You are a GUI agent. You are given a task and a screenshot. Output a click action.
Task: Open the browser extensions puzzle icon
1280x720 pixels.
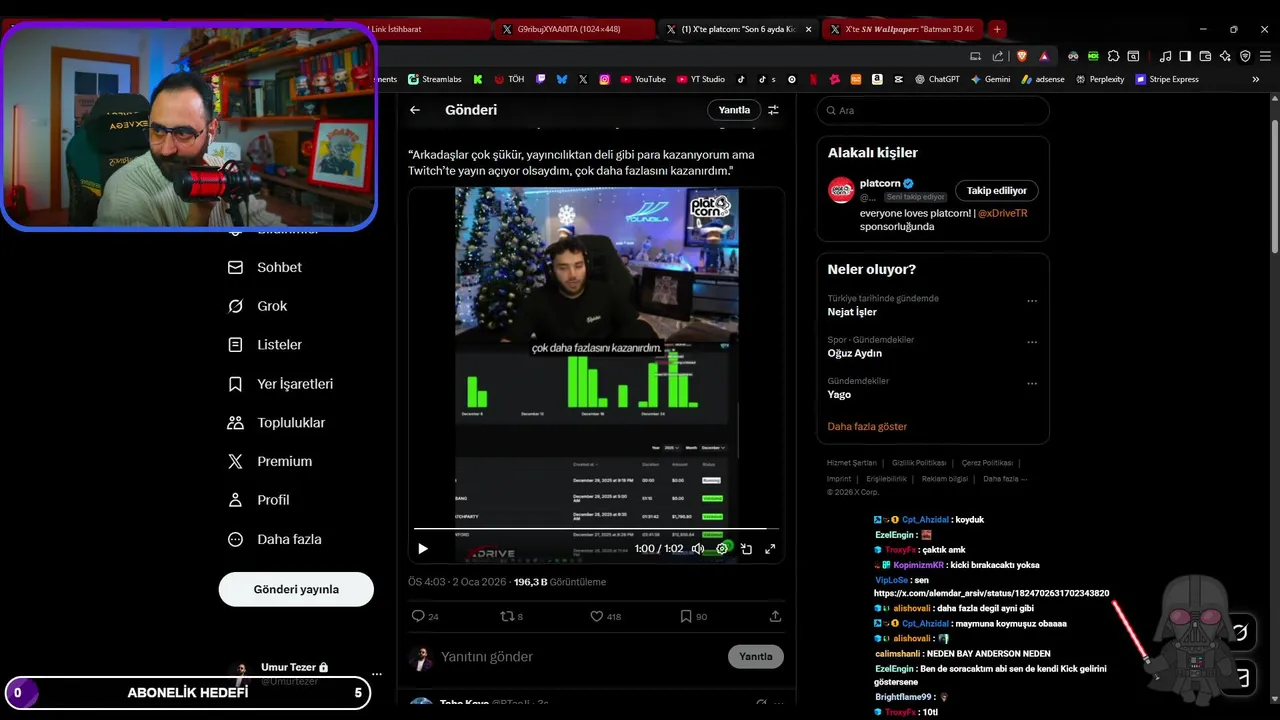pos(1113,56)
